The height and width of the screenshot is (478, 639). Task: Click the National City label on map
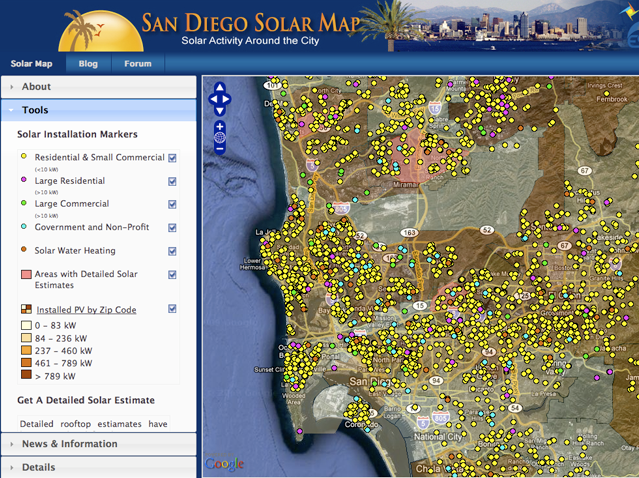(x=438, y=436)
